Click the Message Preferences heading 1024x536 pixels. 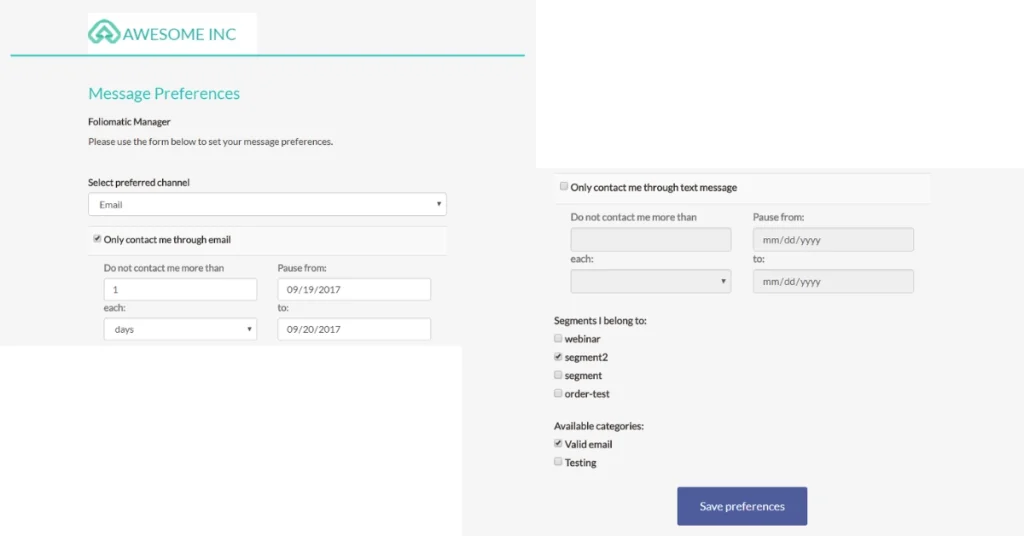click(x=164, y=93)
